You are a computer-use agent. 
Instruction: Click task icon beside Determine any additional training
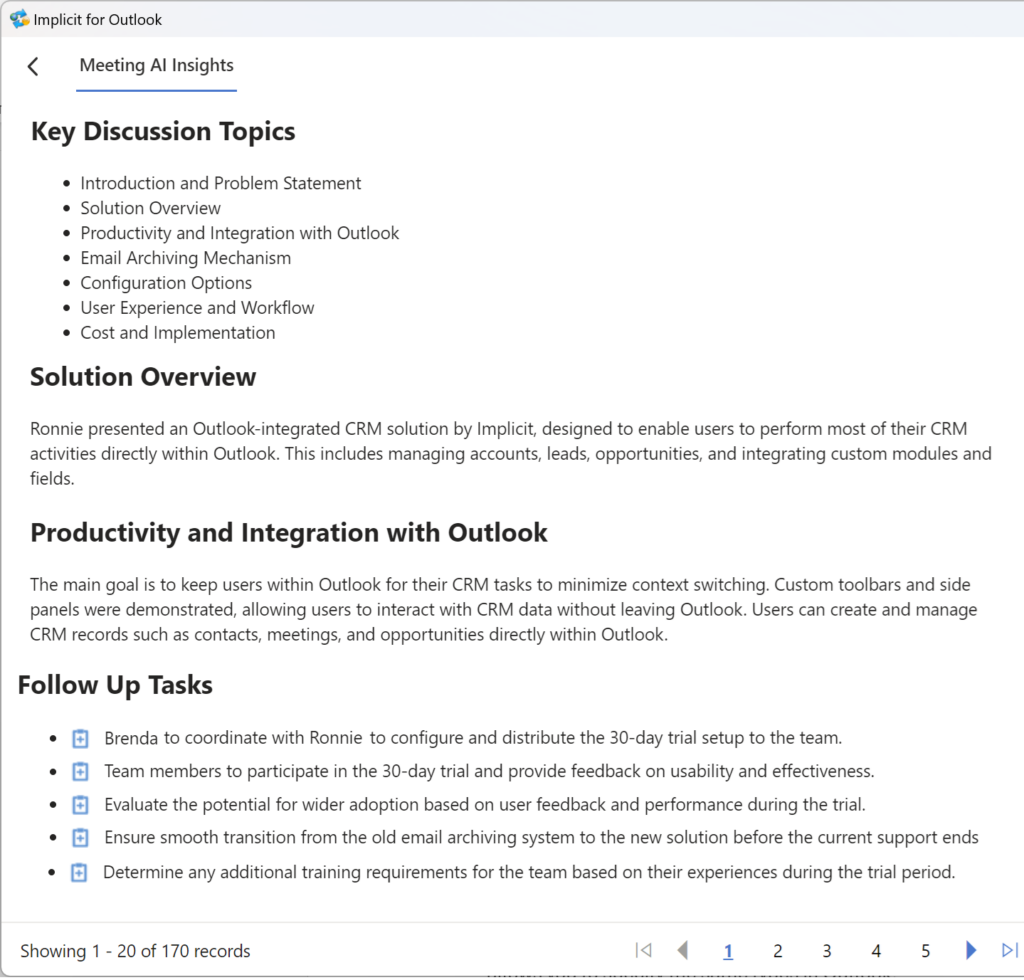point(80,872)
